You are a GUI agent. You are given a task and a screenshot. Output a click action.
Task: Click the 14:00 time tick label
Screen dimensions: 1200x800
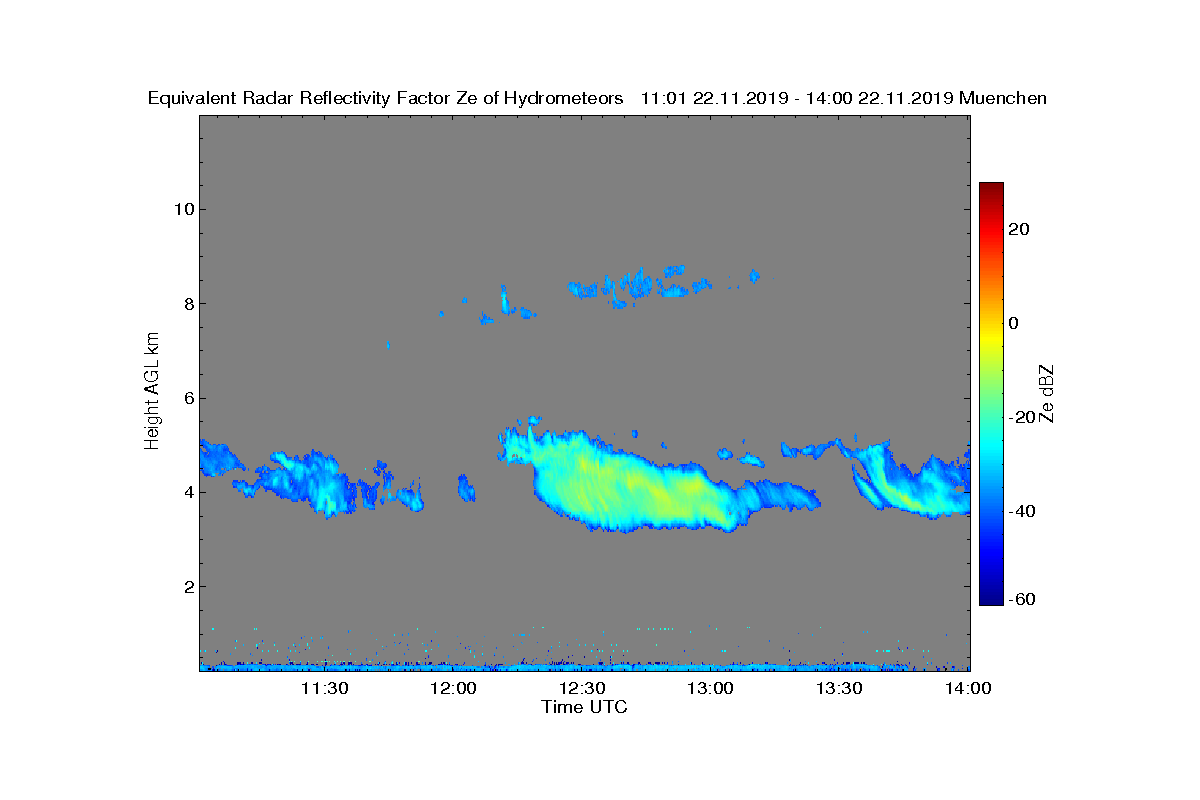pos(968,688)
